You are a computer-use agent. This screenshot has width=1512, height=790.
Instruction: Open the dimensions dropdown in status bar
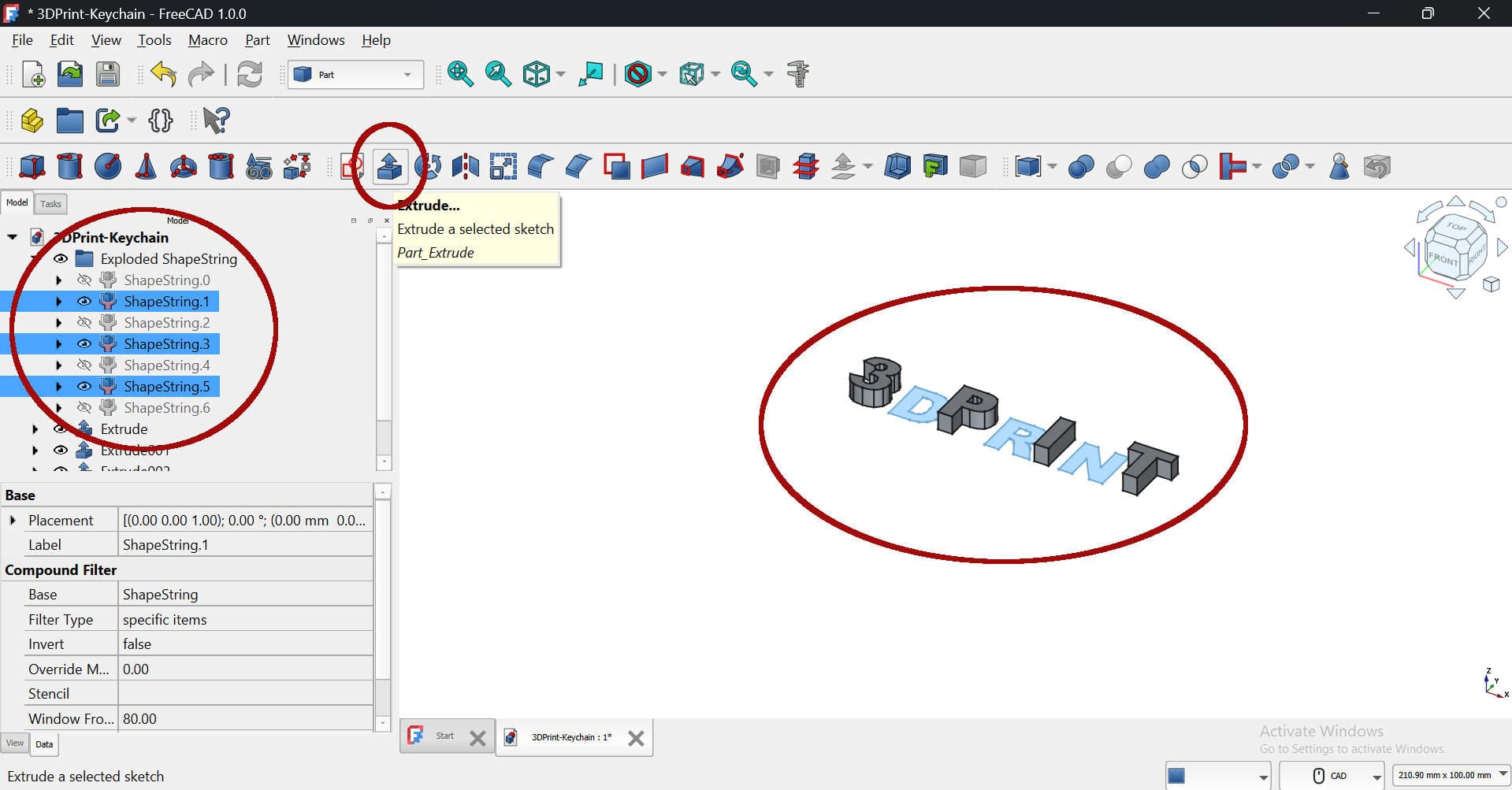click(x=1451, y=775)
